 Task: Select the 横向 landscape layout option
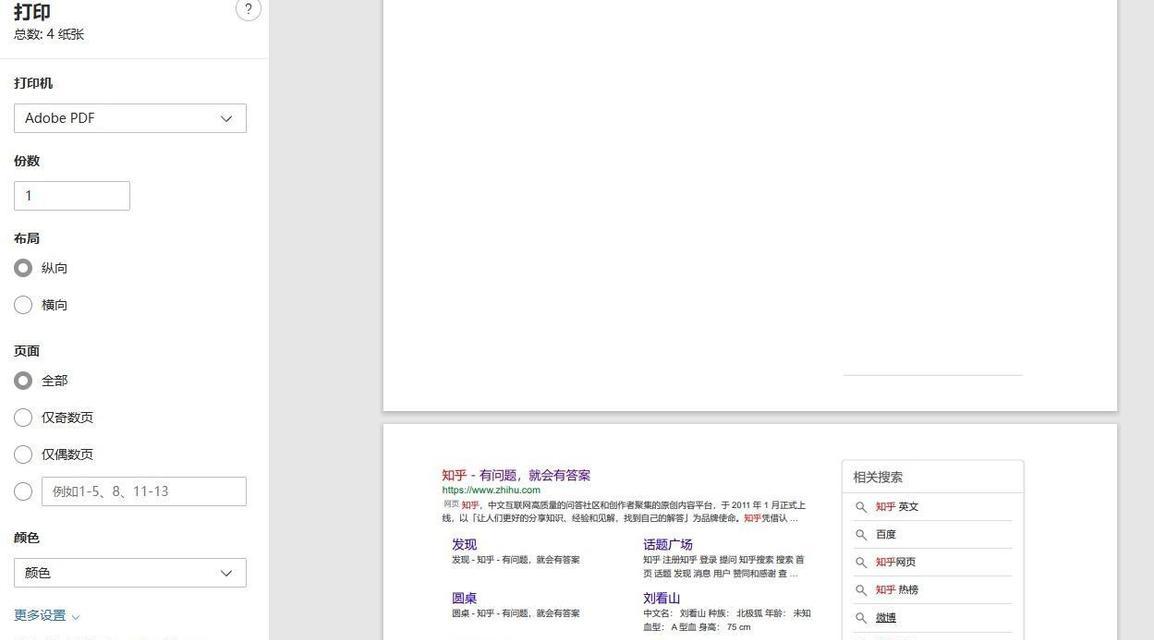tap(23, 305)
